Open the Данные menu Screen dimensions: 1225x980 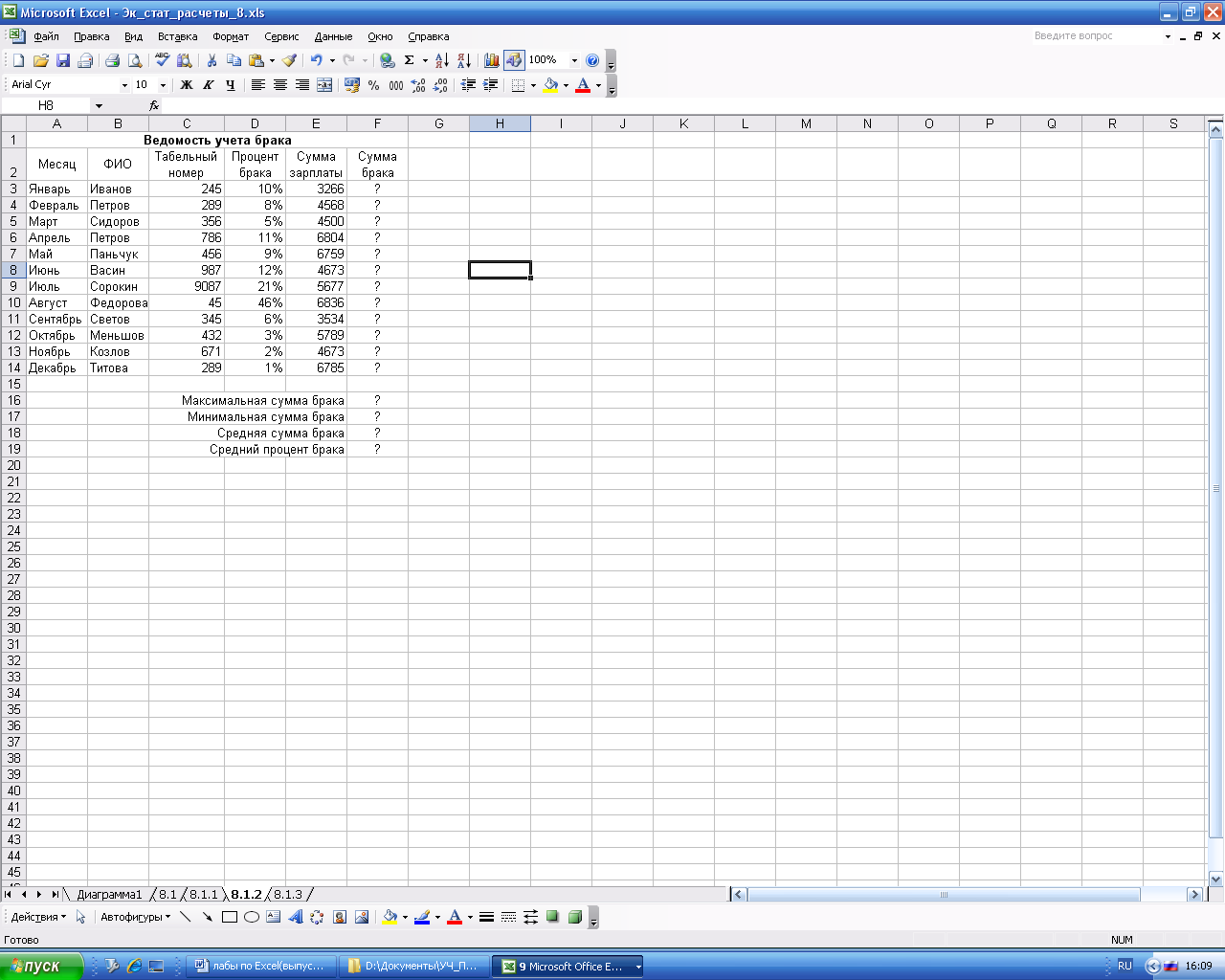[333, 36]
